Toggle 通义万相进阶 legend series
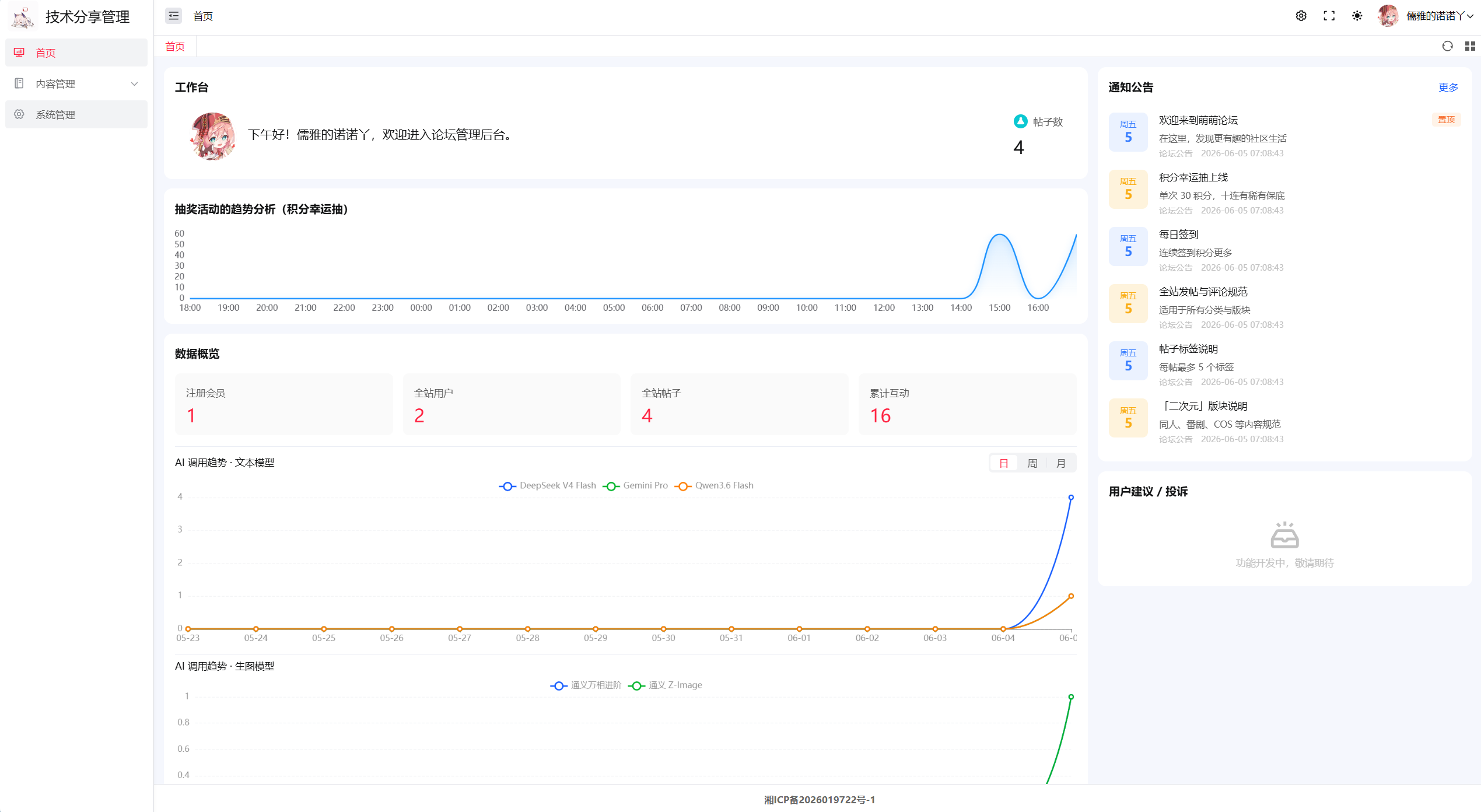 [586, 685]
